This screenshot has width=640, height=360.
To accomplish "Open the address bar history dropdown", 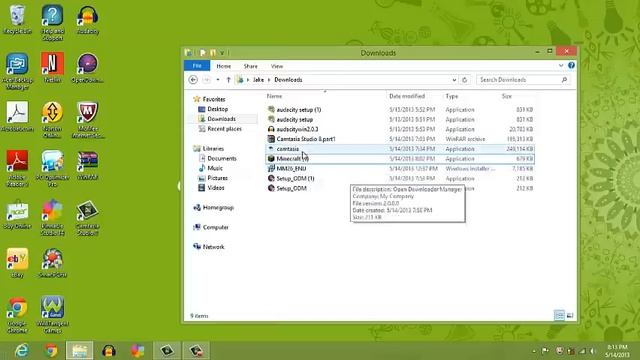I will [x=454, y=80].
